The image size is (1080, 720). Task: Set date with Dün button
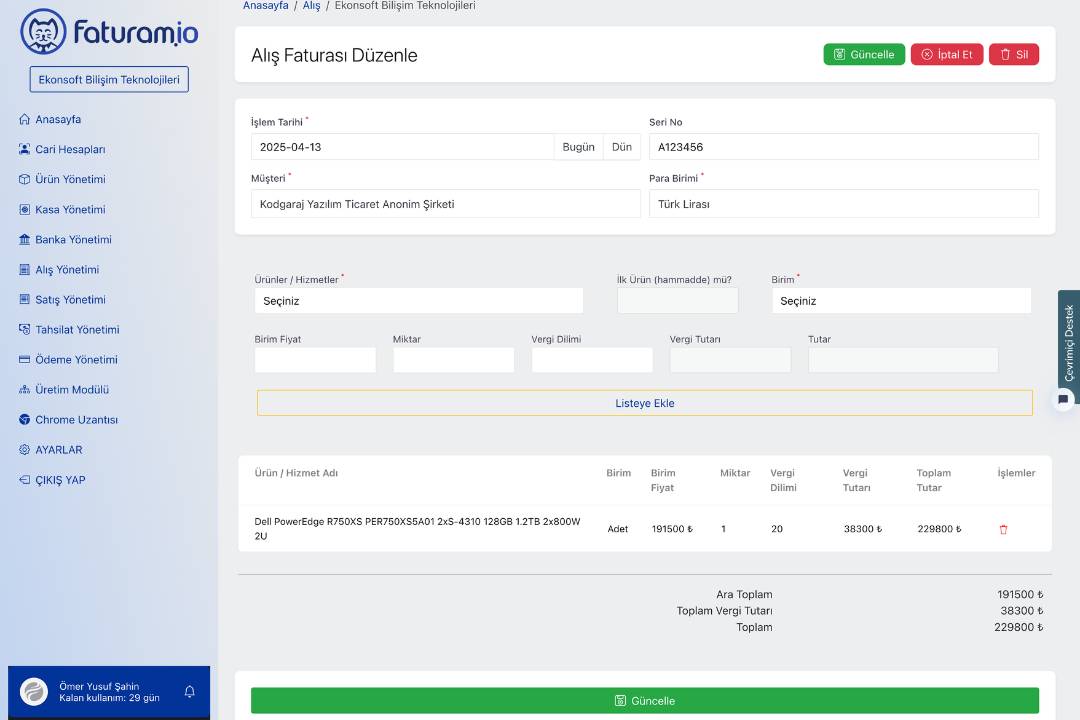[621, 147]
